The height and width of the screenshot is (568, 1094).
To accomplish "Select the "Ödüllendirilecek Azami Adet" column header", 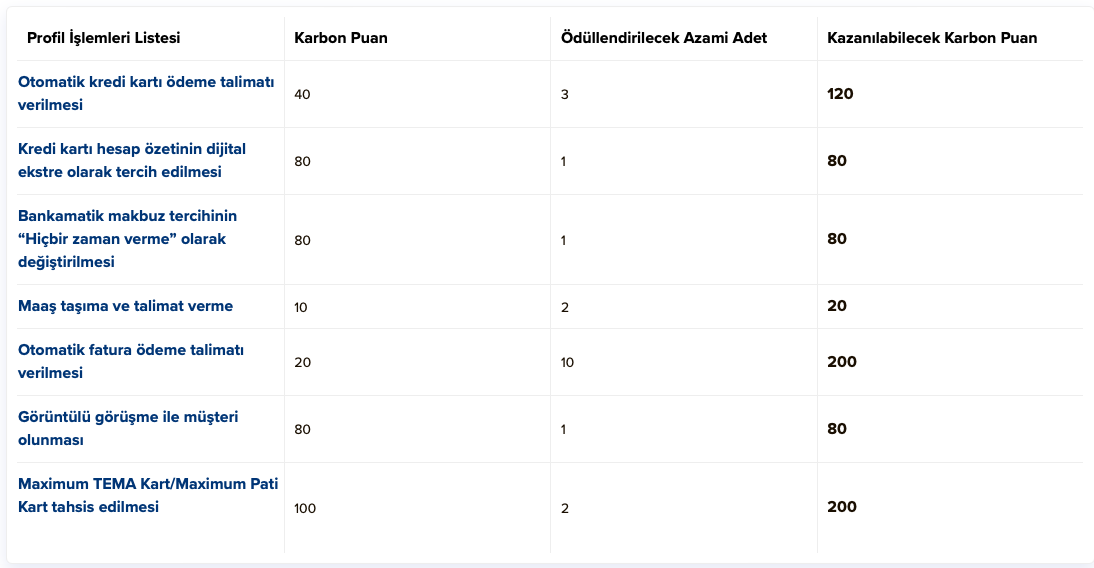I will pos(664,38).
